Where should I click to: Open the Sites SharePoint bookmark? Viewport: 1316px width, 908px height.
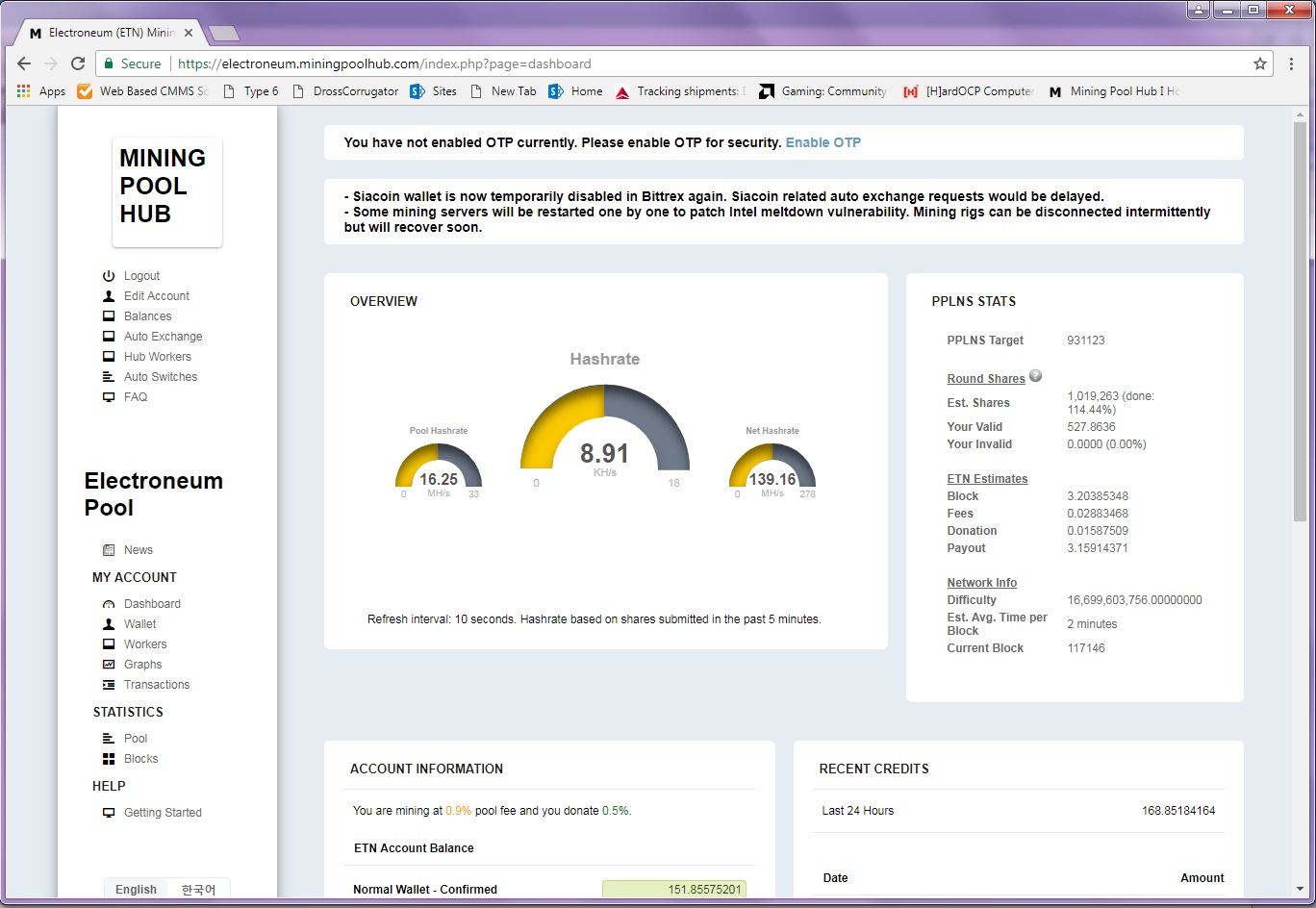[433, 91]
